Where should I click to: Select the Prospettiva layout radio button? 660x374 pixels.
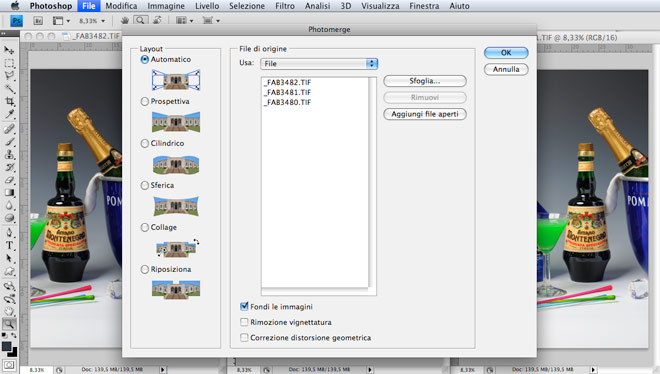(x=144, y=101)
